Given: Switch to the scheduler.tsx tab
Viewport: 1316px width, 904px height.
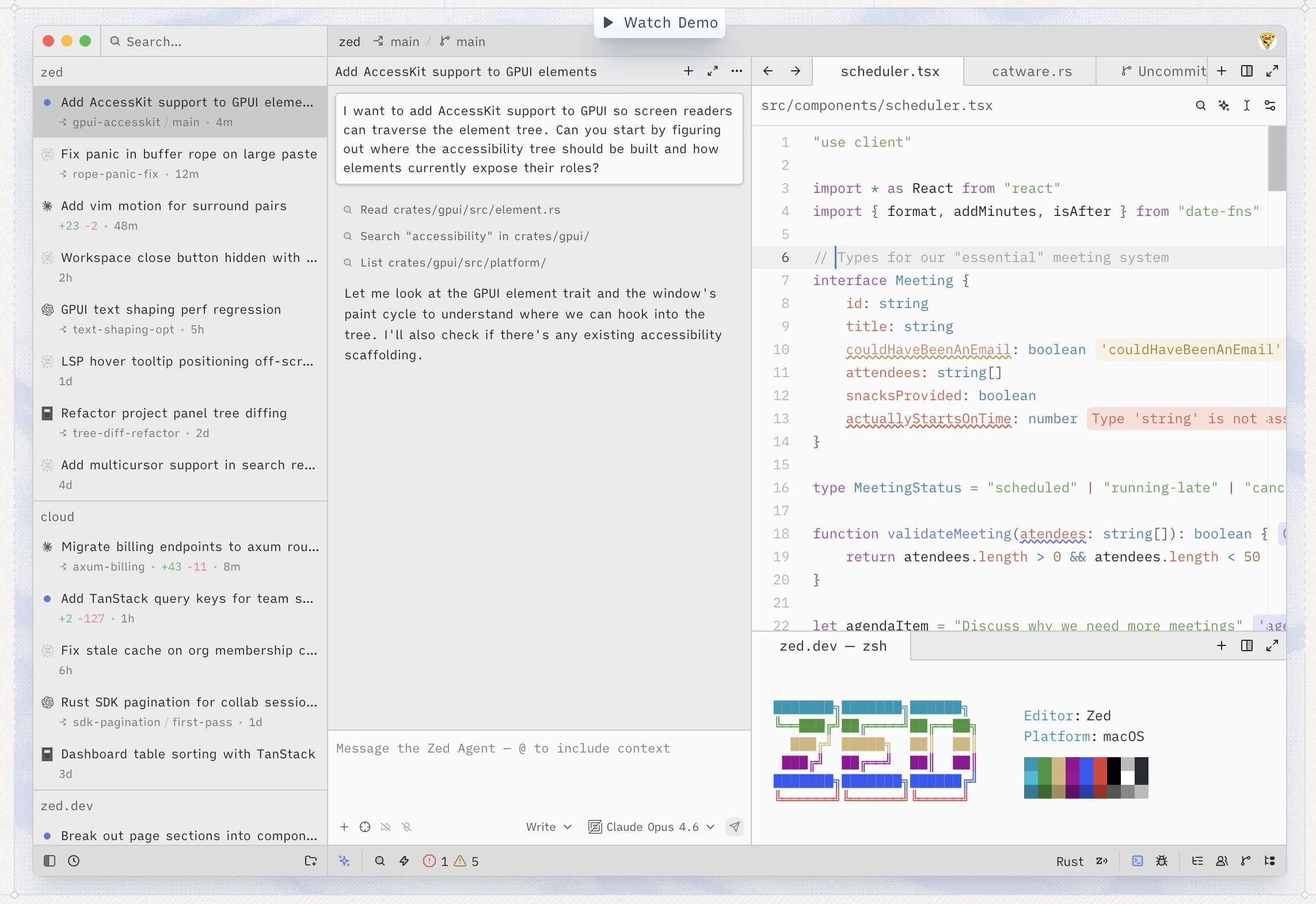Looking at the screenshot, I should pyautogui.click(x=889, y=71).
